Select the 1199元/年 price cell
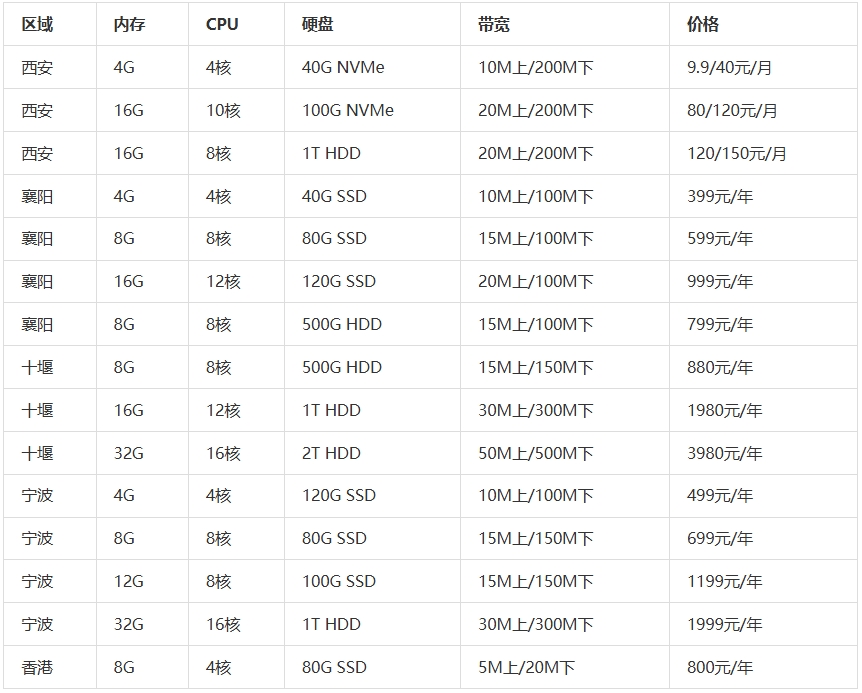862x693 pixels. click(x=724, y=581)
